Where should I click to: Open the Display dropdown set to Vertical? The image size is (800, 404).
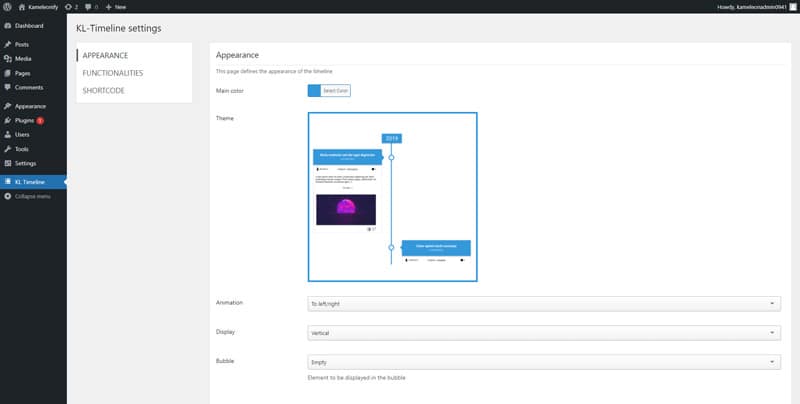(x=544, y=332)
